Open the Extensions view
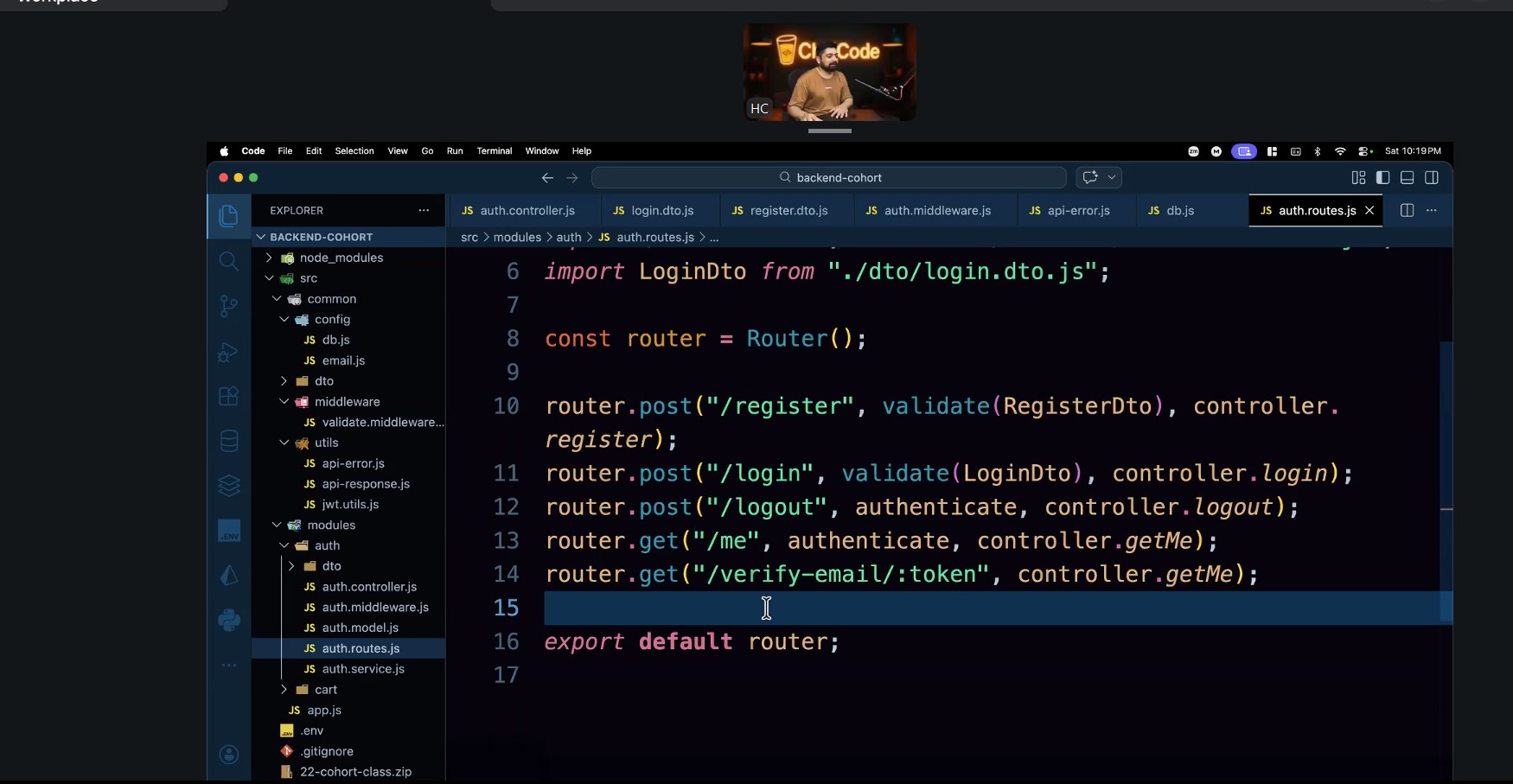Viewport: 1513px width, 784px height. [228, 396]
